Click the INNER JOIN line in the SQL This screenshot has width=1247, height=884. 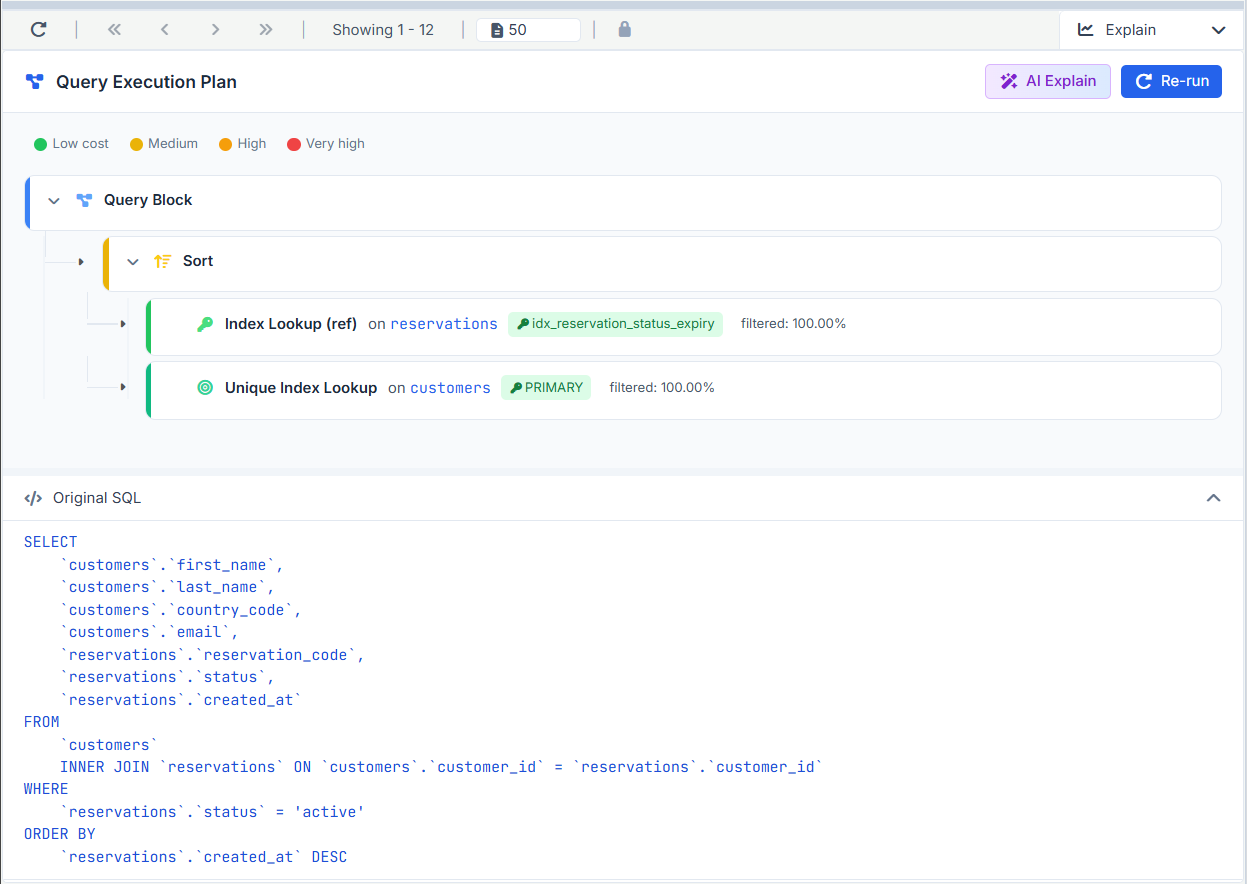click(x=441, y=767)
